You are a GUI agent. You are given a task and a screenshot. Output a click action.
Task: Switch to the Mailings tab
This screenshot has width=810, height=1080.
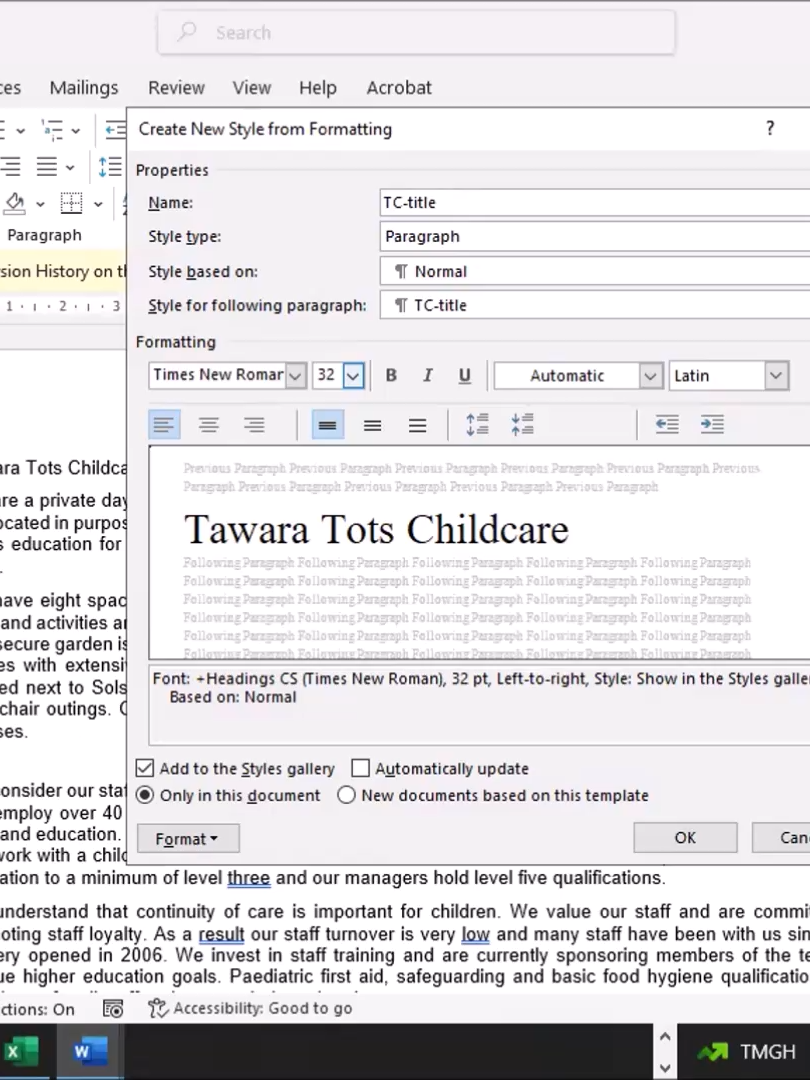click(x=84, y=88)
